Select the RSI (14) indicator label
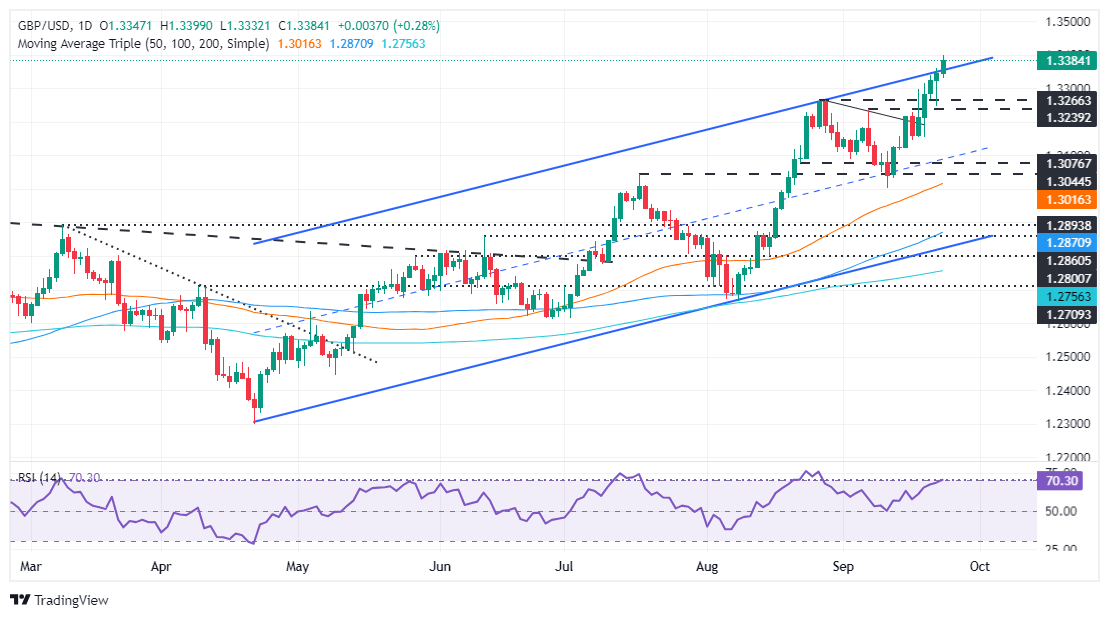 pos(38,479)
